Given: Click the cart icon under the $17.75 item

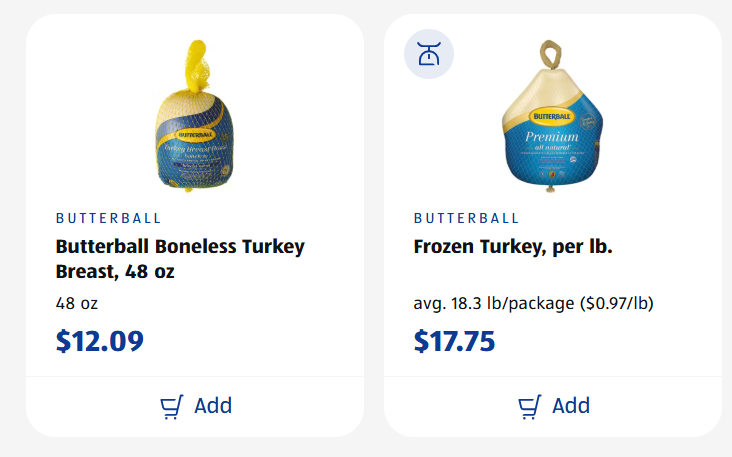Looking at the screenshot, I should [530, 406].
